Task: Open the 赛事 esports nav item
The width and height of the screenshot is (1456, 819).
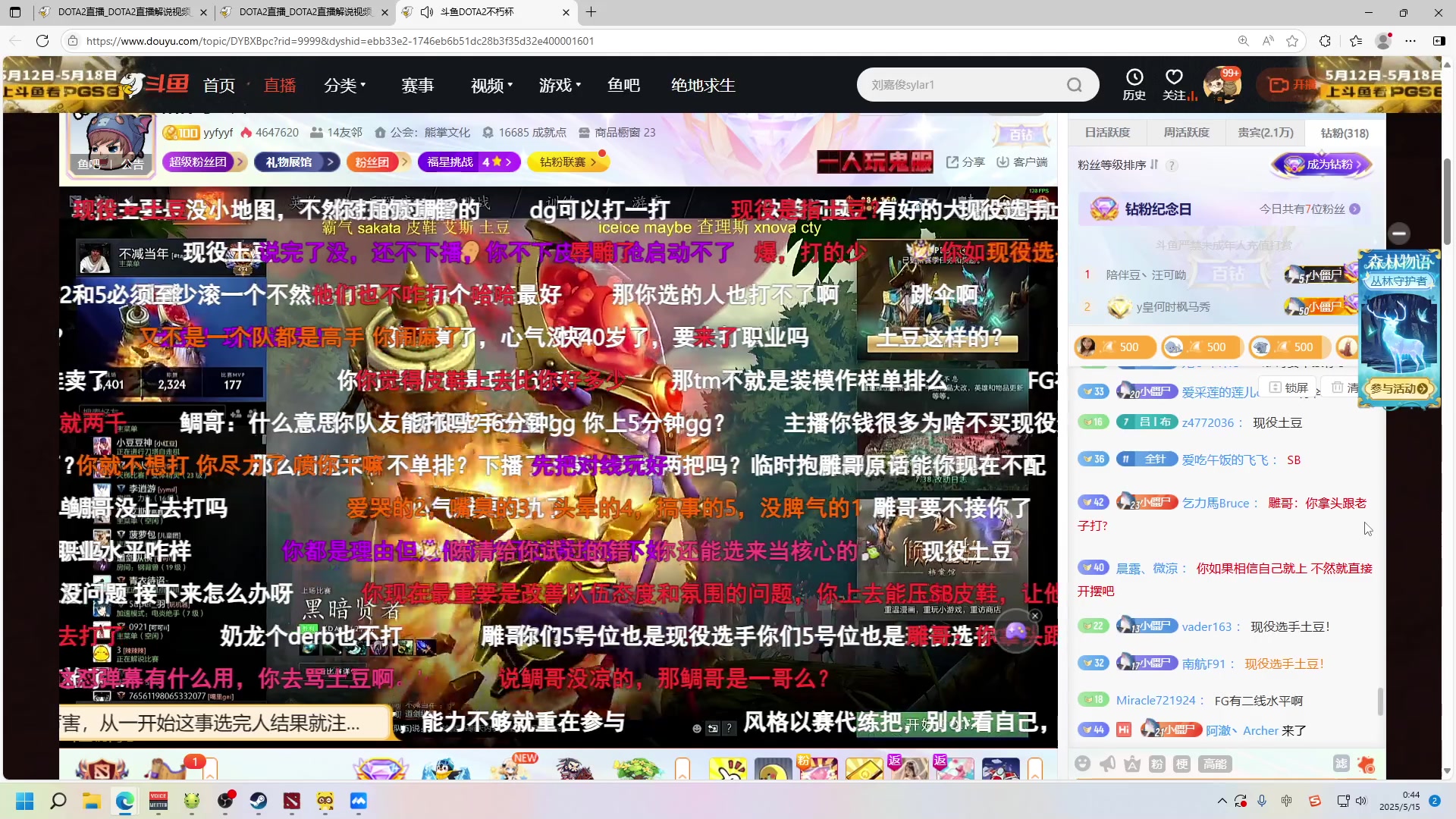Action: coord(418,85)
